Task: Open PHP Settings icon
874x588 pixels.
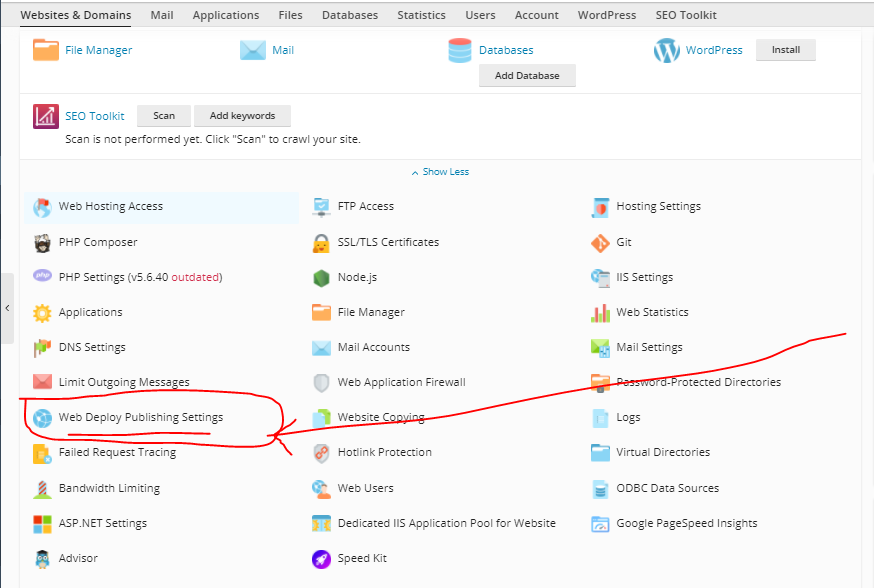Action: pos(42,276)
